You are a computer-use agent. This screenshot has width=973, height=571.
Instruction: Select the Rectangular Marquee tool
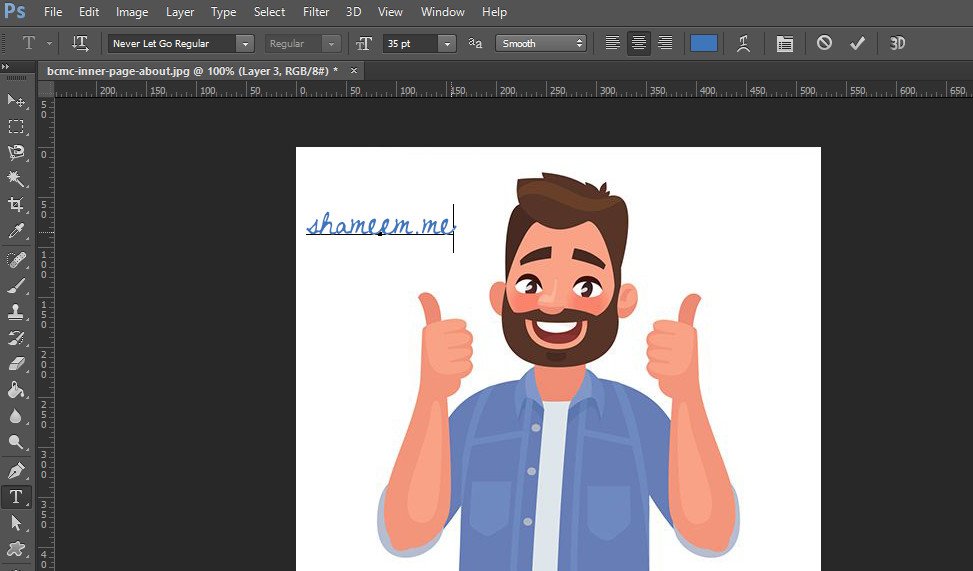16,127
